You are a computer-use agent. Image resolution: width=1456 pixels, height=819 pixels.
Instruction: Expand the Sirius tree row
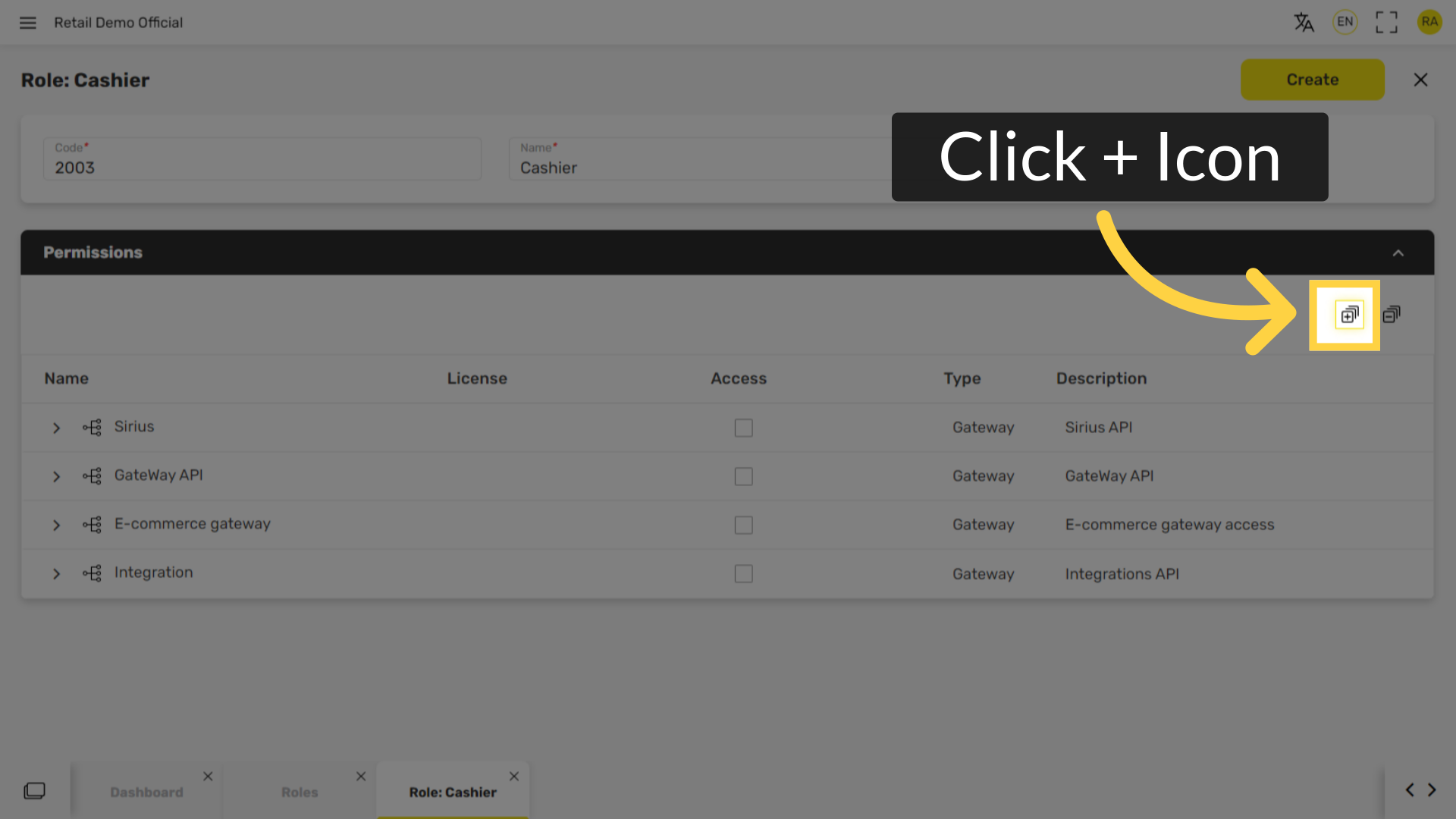click(x=56, y=428)
